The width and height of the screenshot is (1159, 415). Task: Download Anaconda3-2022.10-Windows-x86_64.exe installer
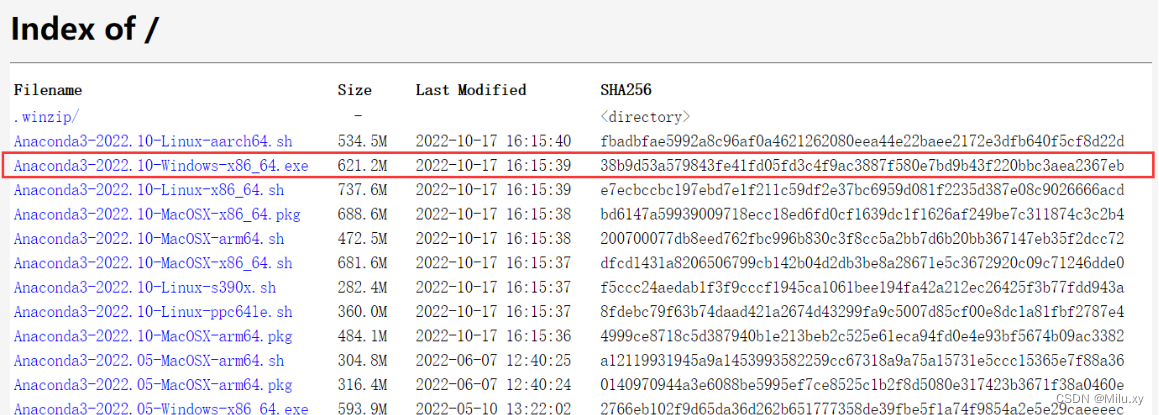point(160,166)
